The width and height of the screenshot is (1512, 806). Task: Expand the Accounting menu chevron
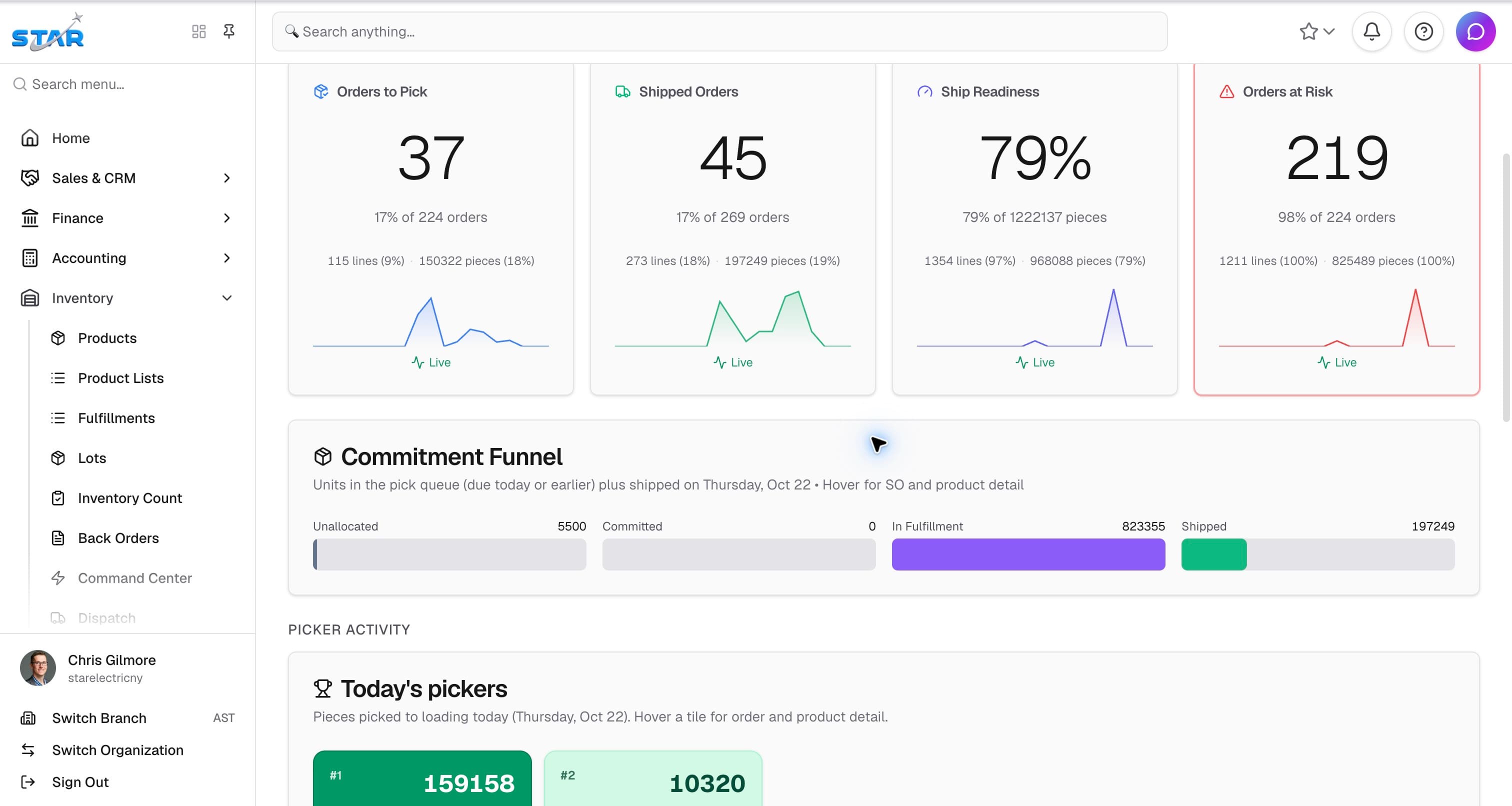click(227, 258)
